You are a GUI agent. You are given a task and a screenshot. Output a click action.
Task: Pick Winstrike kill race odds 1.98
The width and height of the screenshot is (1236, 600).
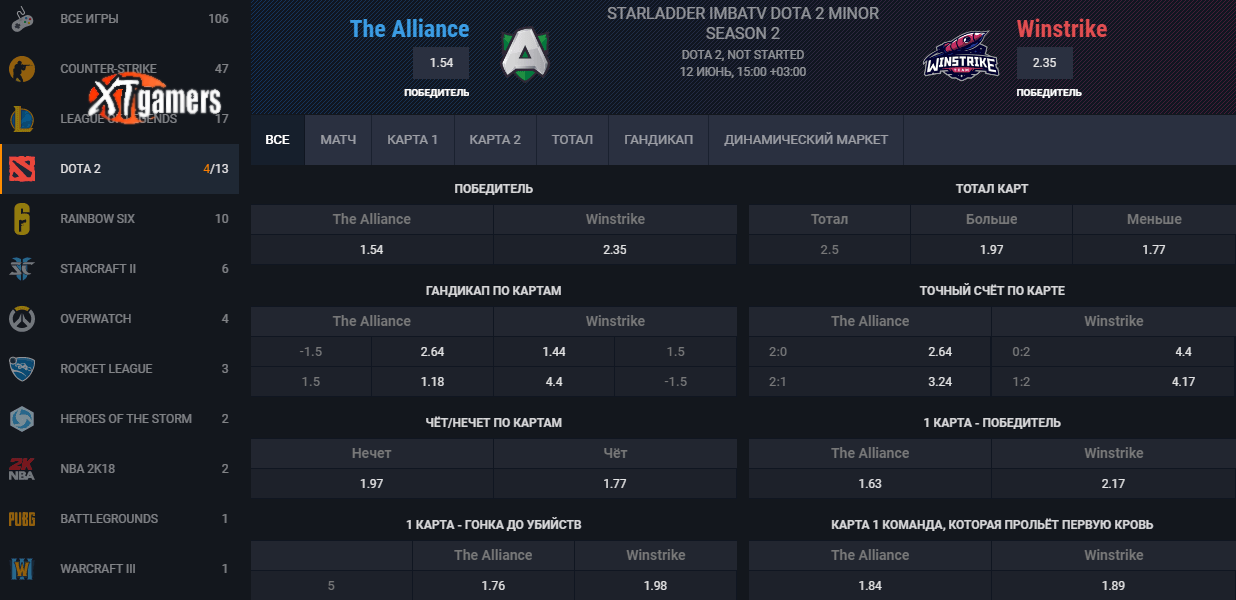tap(656, 586)
